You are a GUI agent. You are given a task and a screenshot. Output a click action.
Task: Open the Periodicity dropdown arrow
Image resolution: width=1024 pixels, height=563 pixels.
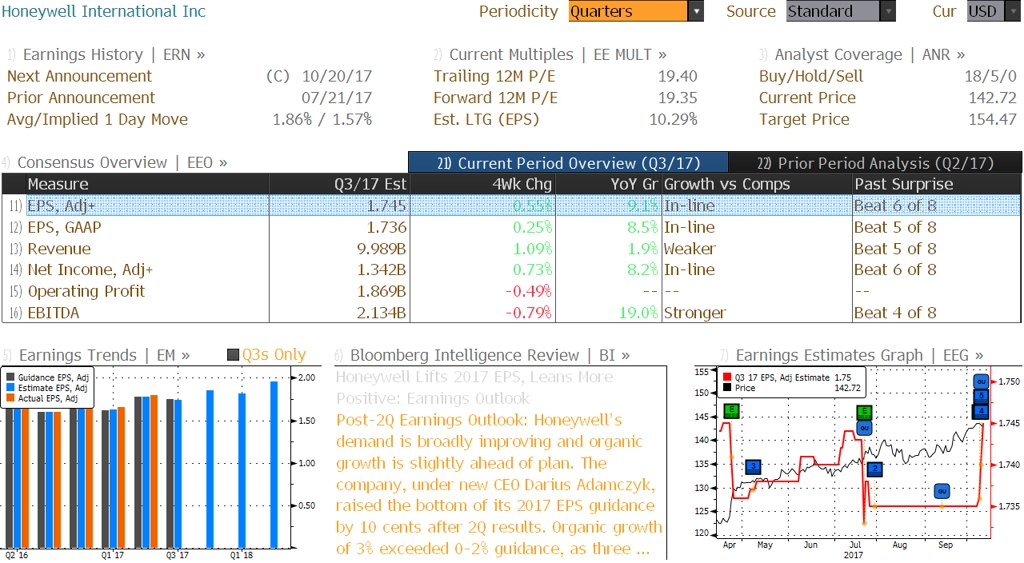pyautogui.click(x=696, y=11)
